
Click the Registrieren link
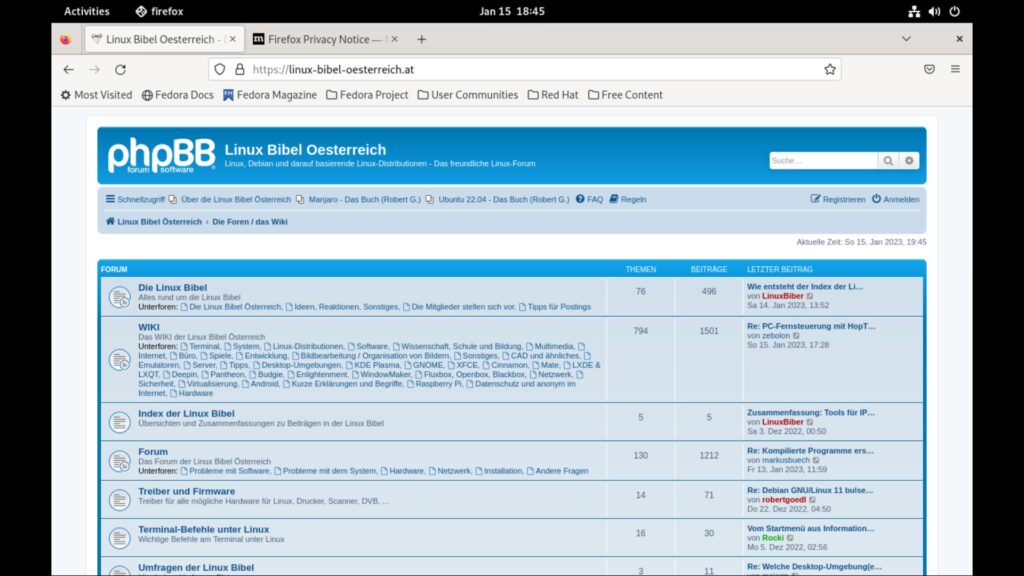pos(838,199)
